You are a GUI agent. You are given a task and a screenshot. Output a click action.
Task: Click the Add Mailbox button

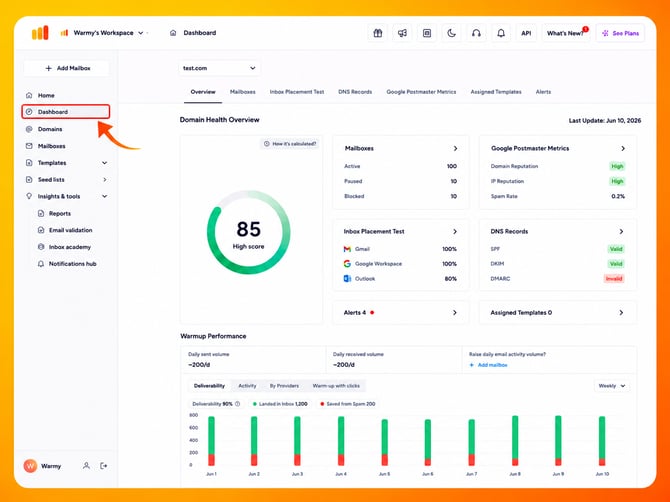pos(67,68)
